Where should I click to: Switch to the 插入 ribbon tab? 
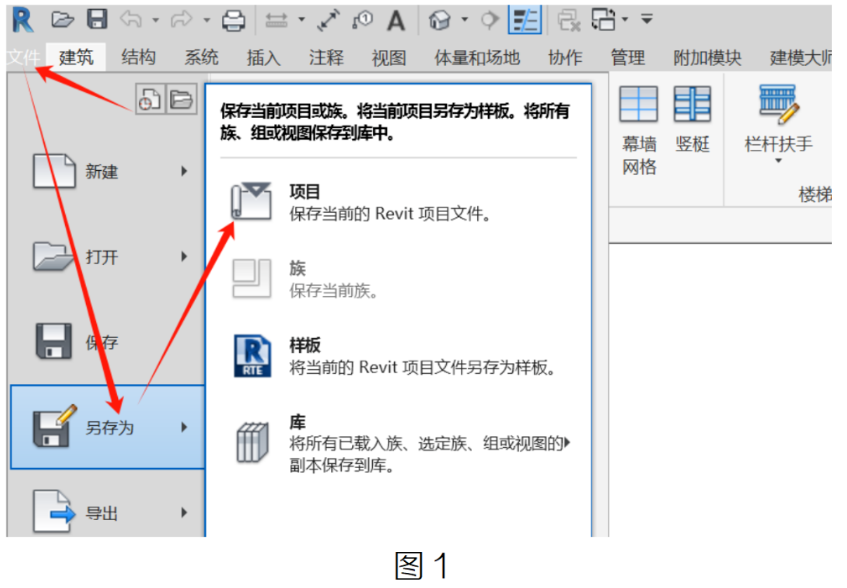264,57
